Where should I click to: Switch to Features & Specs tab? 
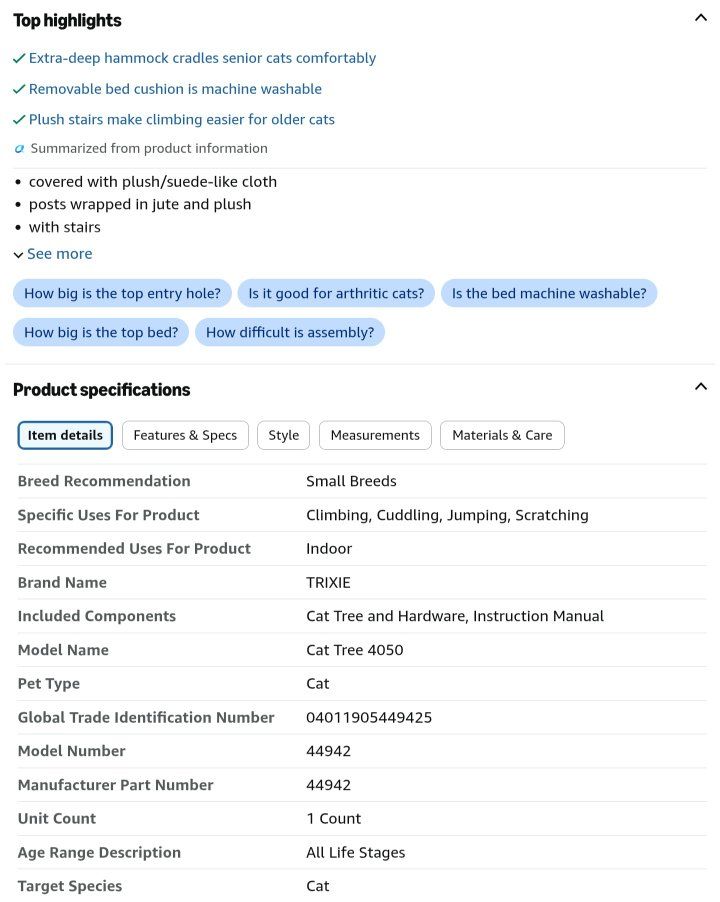pyautogui.click(x=185, y=435)
